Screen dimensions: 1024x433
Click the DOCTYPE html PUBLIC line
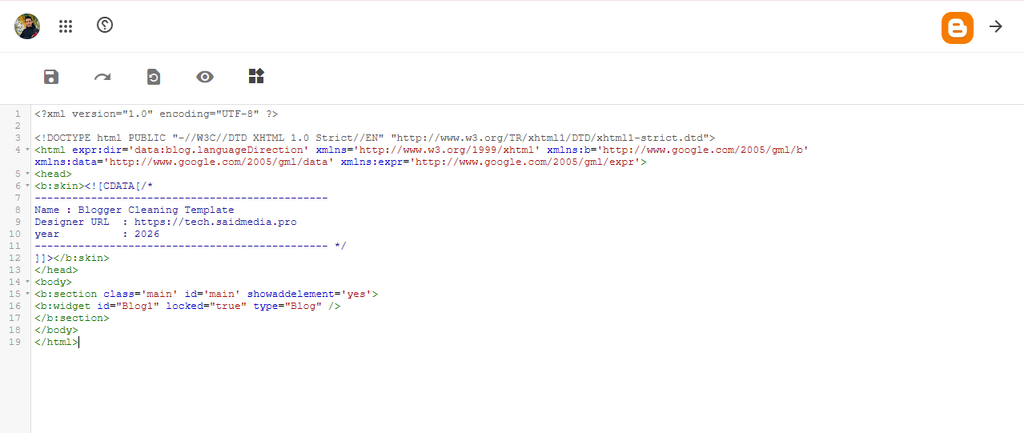coord(375,138)
